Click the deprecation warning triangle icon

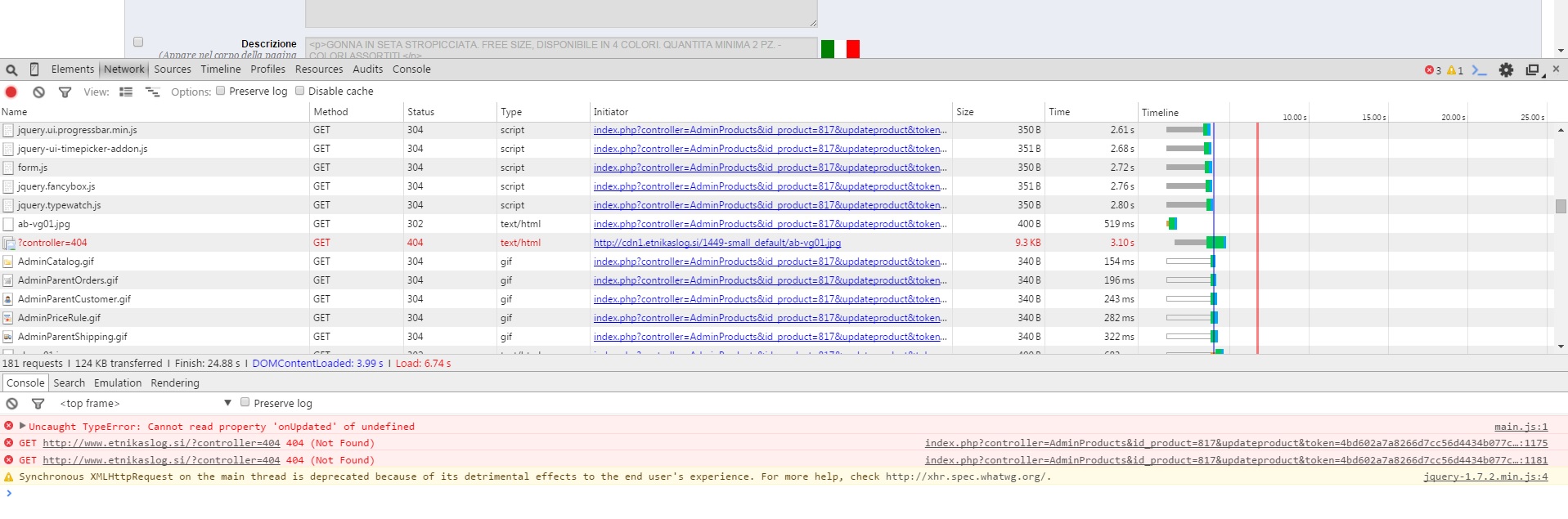8,476
